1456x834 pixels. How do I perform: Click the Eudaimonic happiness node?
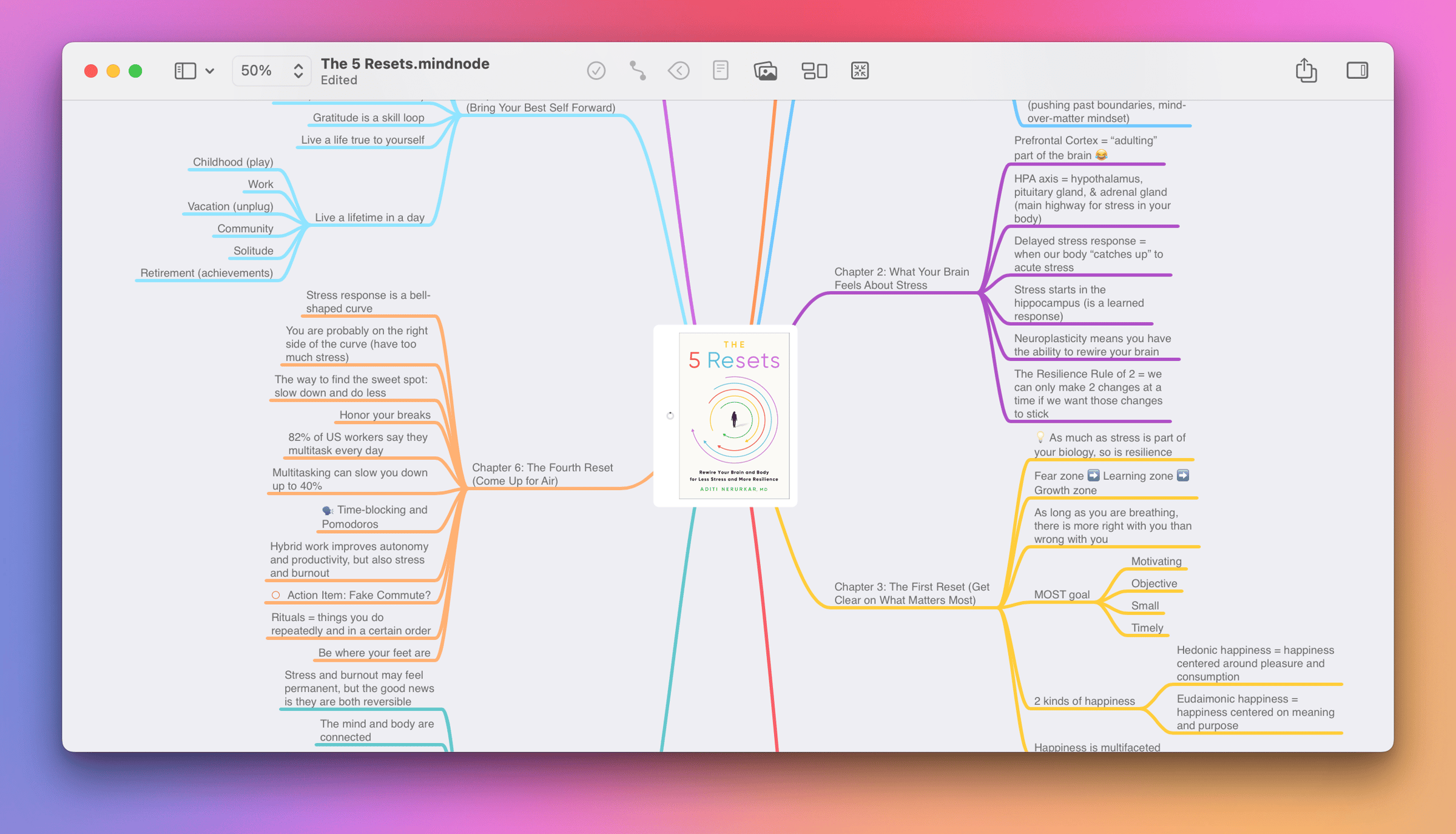click(1255, 712)
